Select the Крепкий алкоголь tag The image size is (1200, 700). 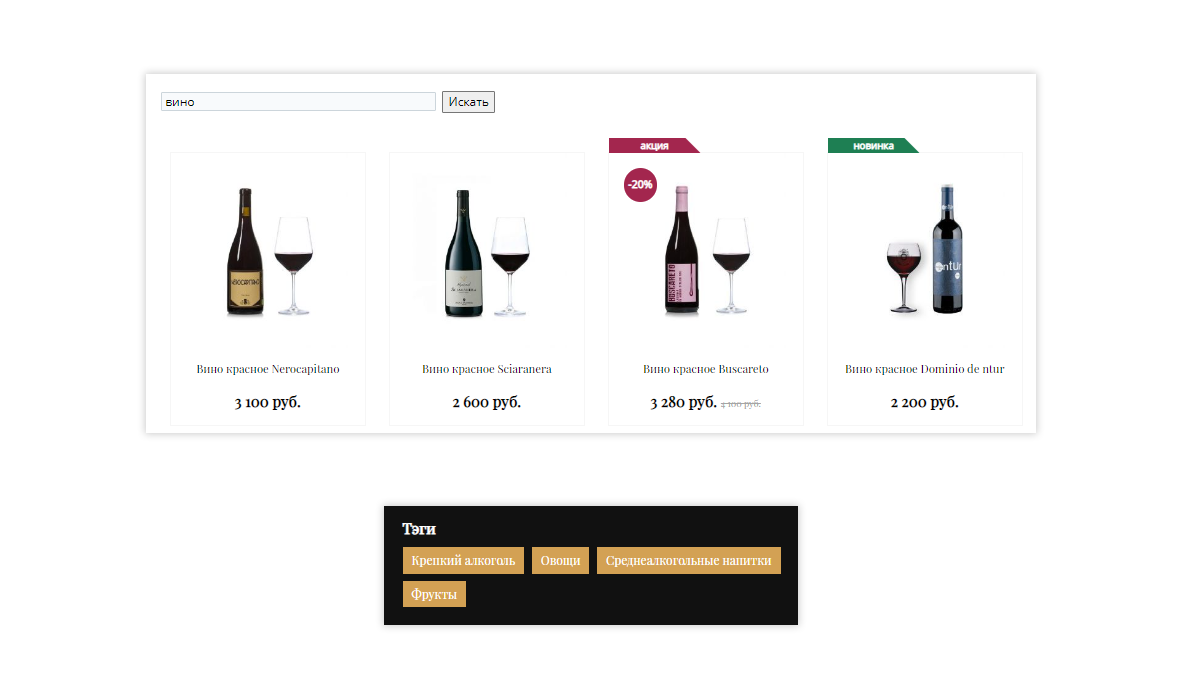[x=463, y=561]
